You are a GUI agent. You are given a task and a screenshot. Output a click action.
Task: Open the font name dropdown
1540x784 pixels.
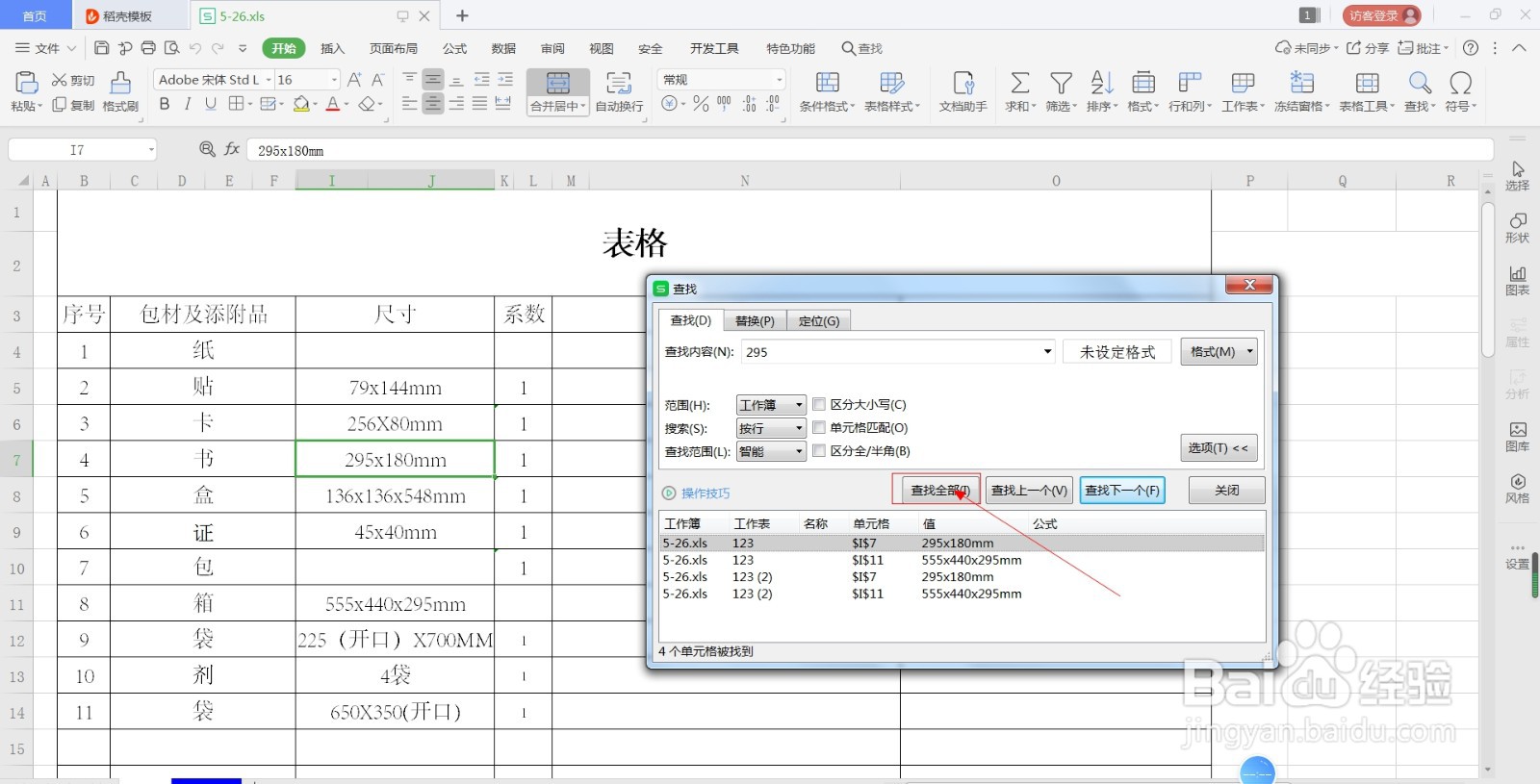click(268, 80)
